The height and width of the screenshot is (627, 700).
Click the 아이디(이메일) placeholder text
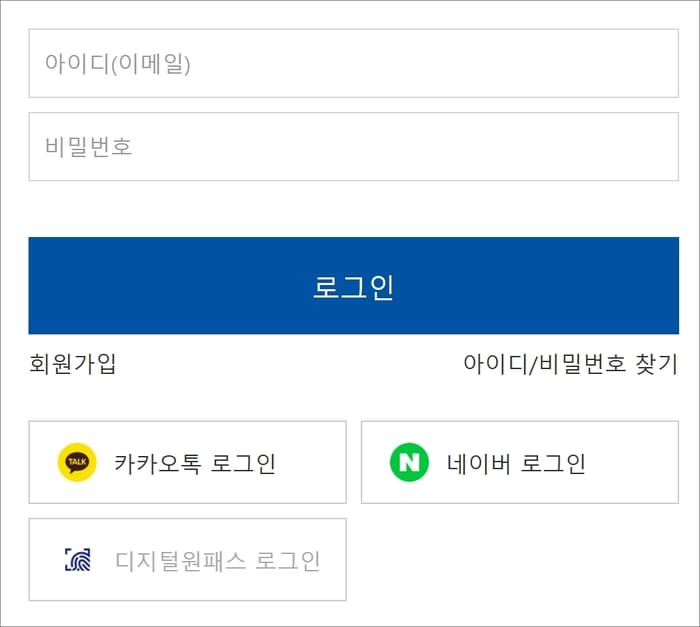(x=118, y=63)
